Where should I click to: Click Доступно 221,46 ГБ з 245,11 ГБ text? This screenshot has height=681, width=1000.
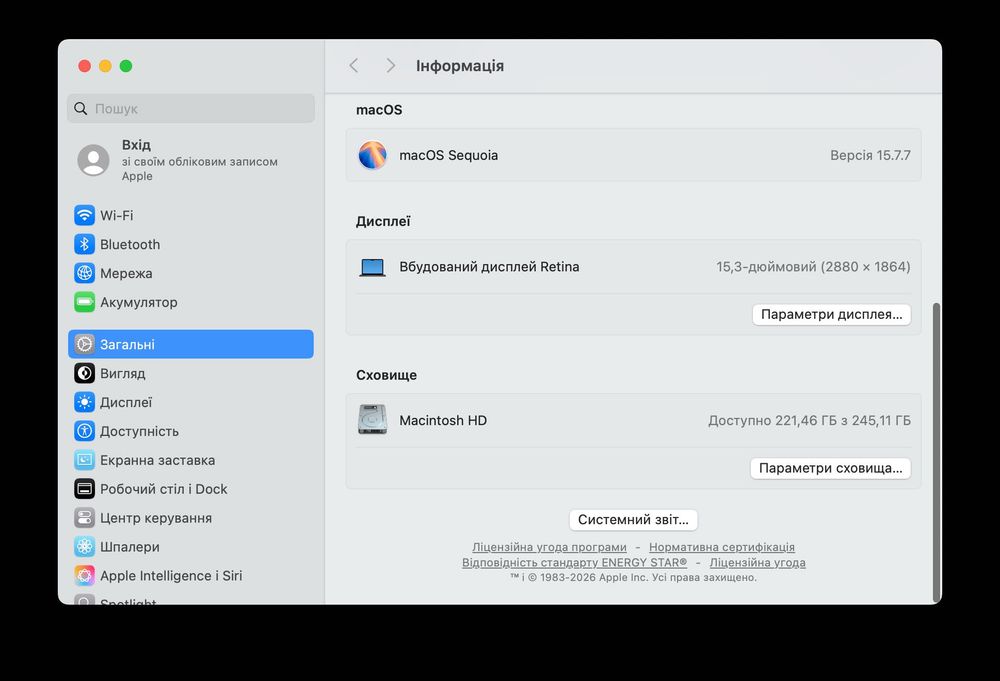click(809, 420)
